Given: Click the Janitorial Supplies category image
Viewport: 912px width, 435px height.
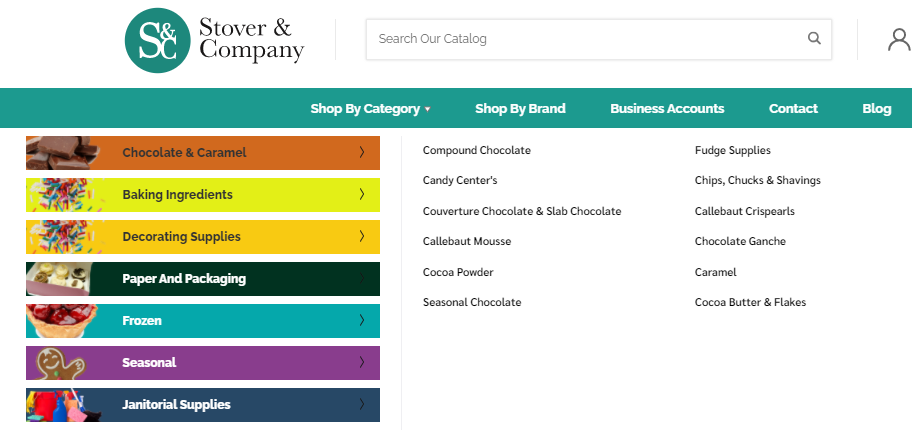Looking at the screenshot, I should point(62,405).
